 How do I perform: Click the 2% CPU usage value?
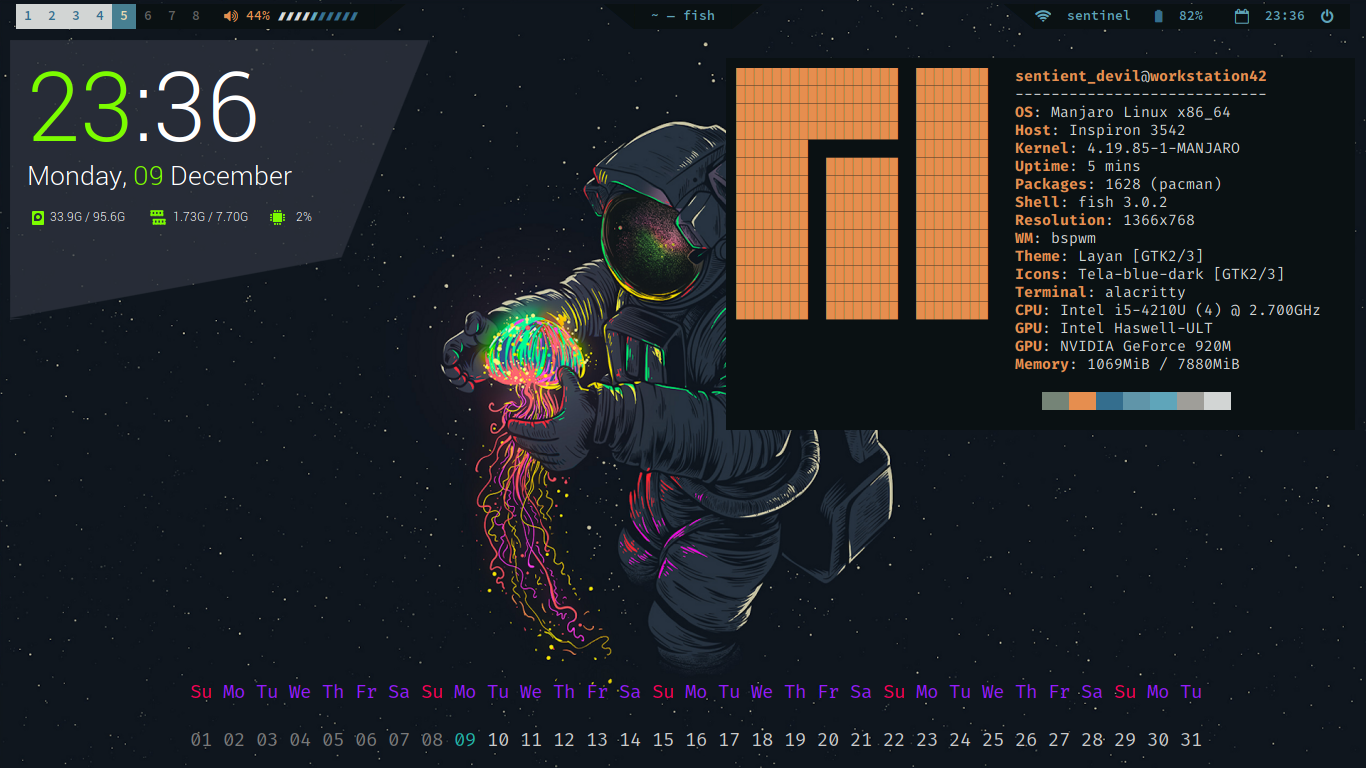pos(304,217)
